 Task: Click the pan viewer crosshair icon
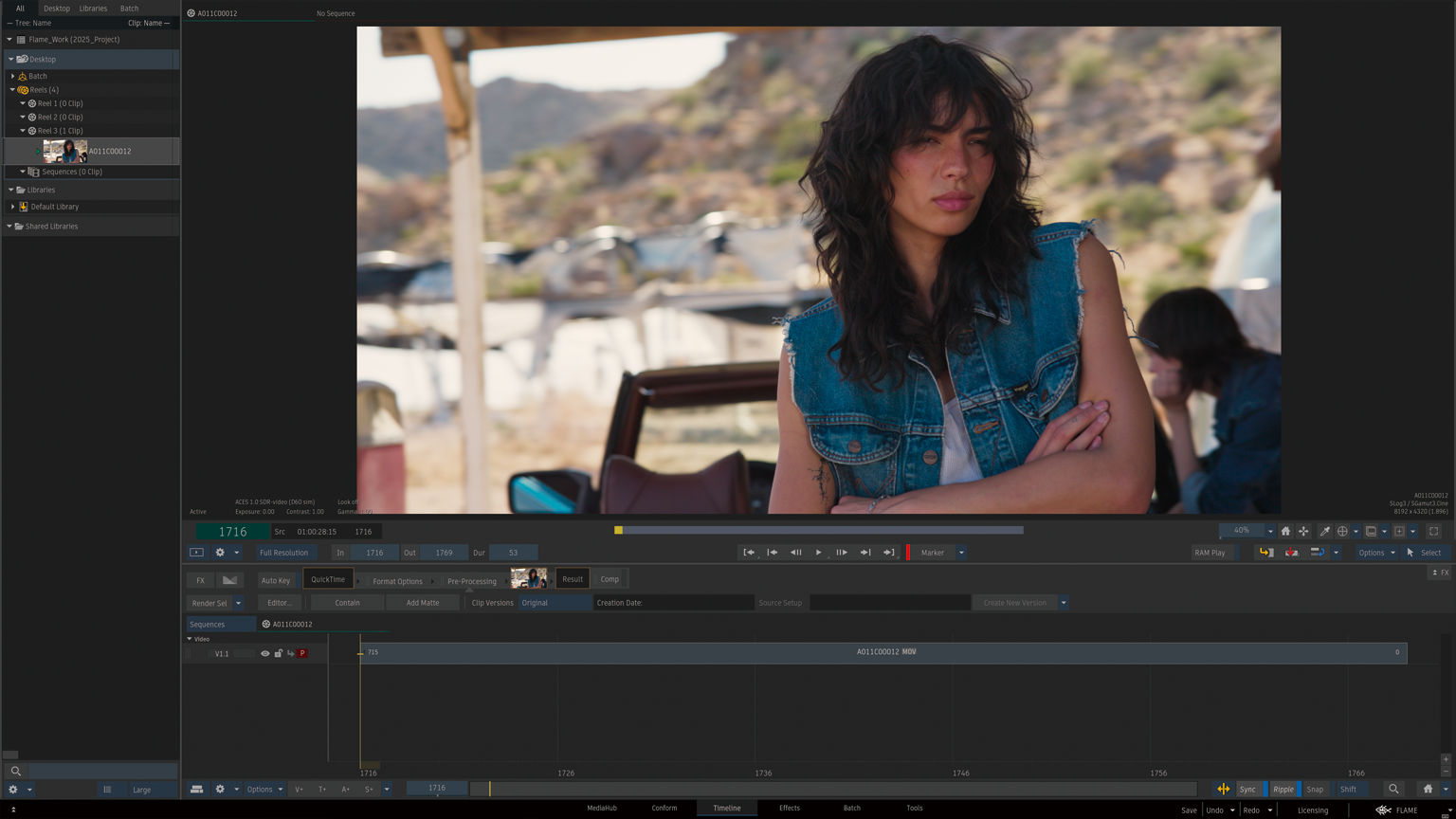[1303, 532]
